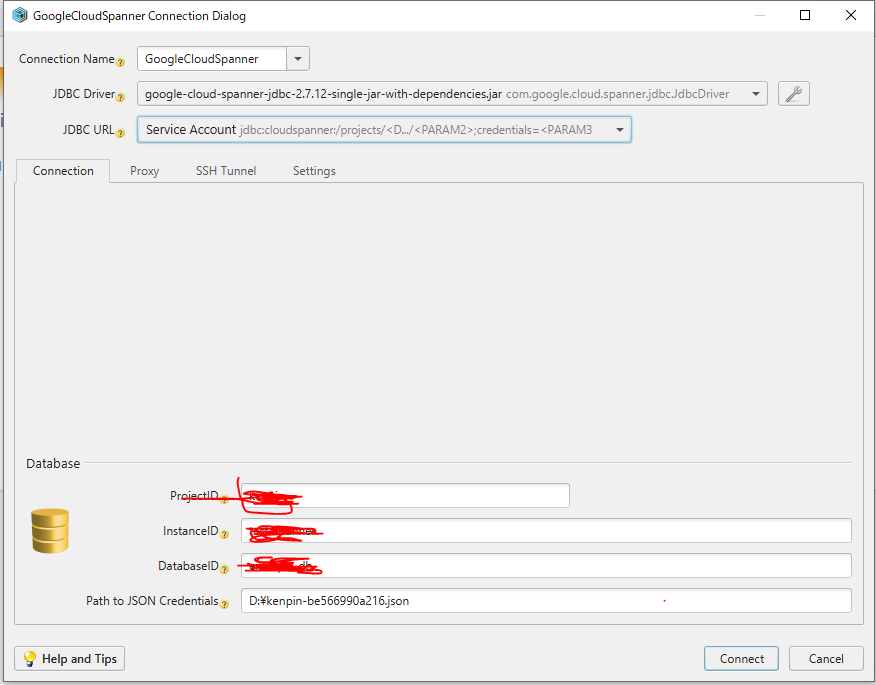Open the SSH Tunnel tab
This screenshot has width=876, height=685.
pos(226,170)
